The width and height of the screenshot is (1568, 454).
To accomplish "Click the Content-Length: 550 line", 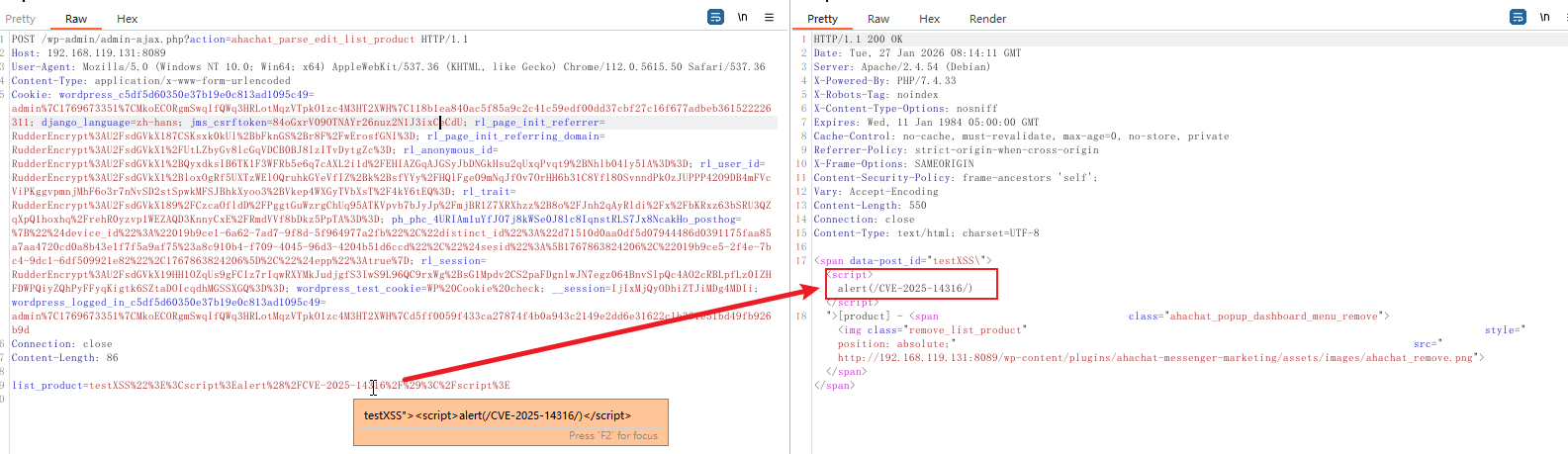I will point(870,206).
